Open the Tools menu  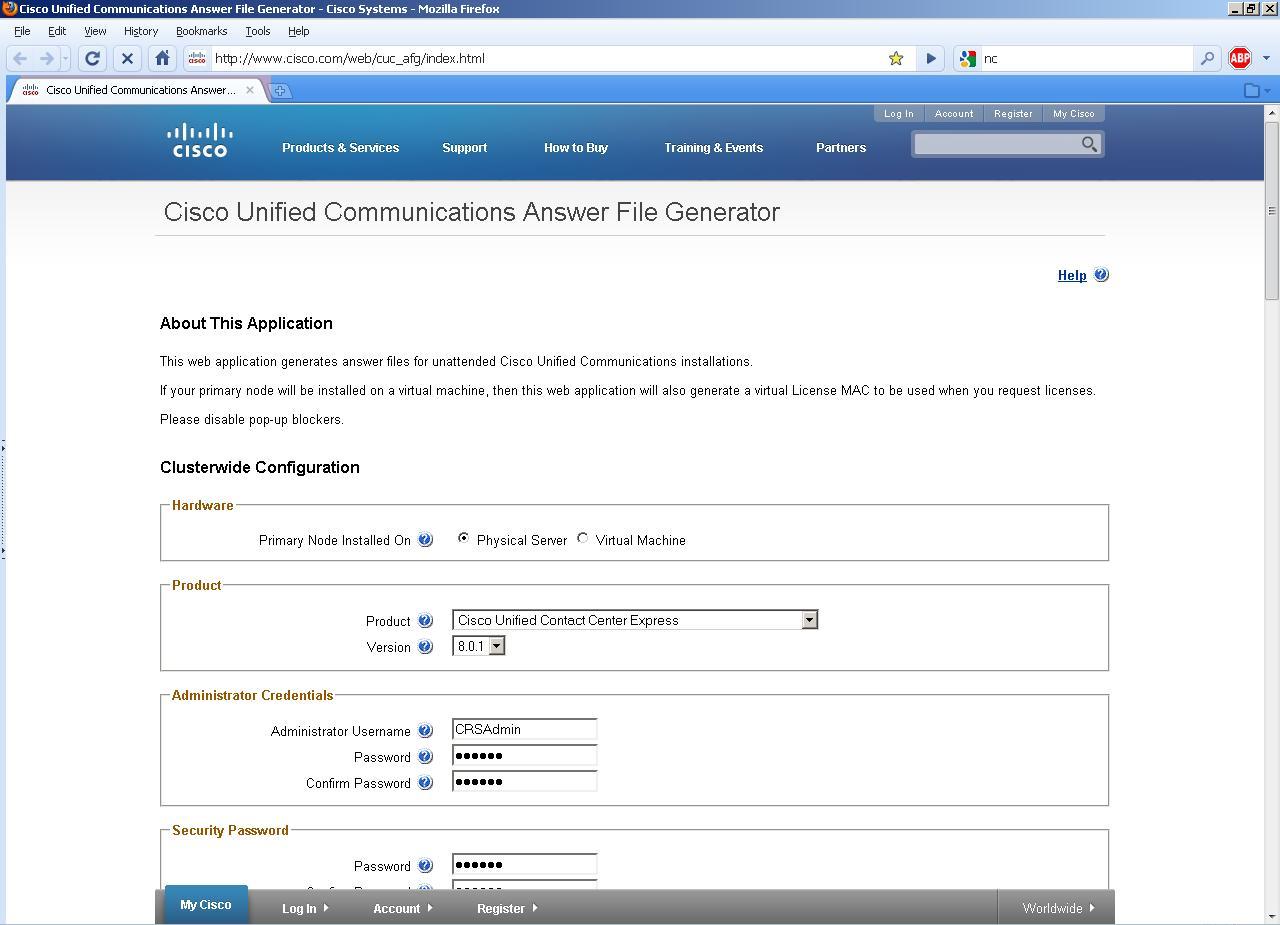(x=258, y=31)
